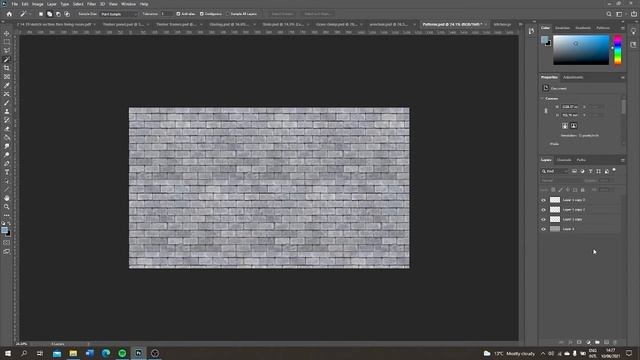The width and height of the screenshot is (640, 360).
Task: Choose New Selection mode icon
Action: pos(41,14)
